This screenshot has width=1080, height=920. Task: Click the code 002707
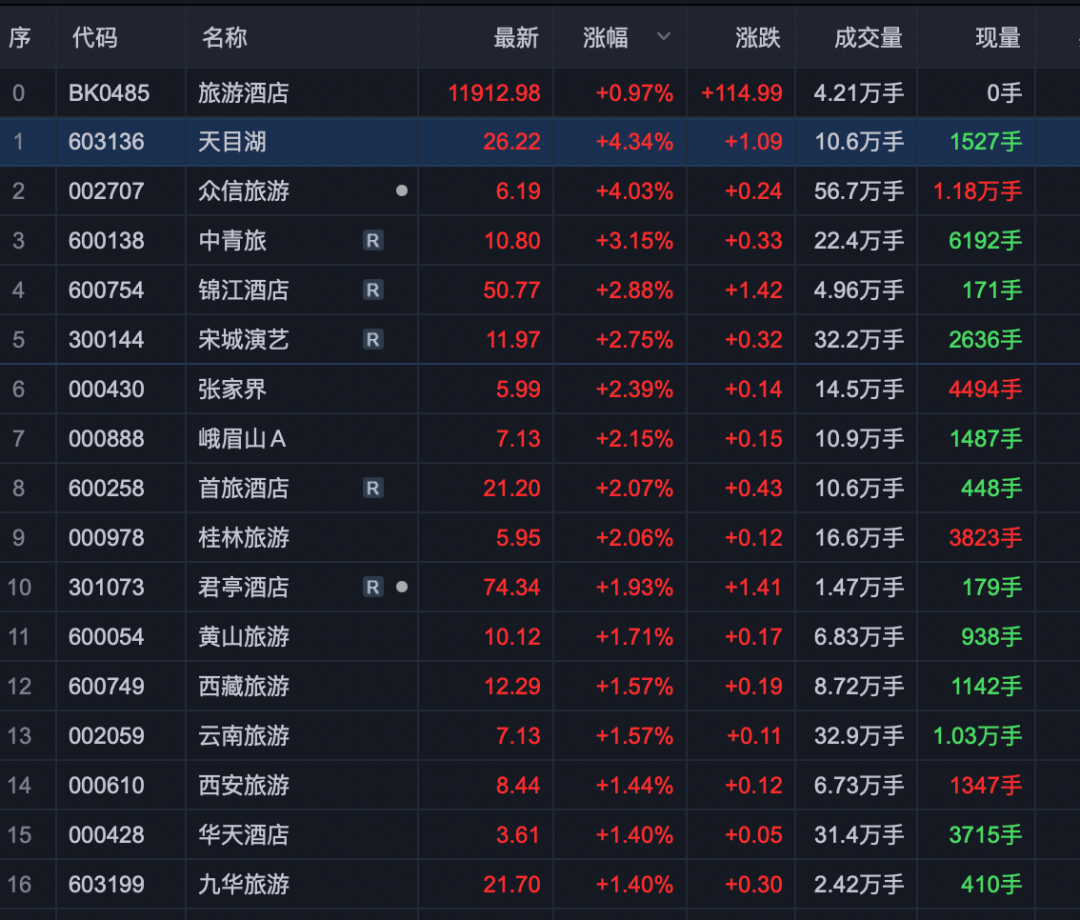[106, 191]
